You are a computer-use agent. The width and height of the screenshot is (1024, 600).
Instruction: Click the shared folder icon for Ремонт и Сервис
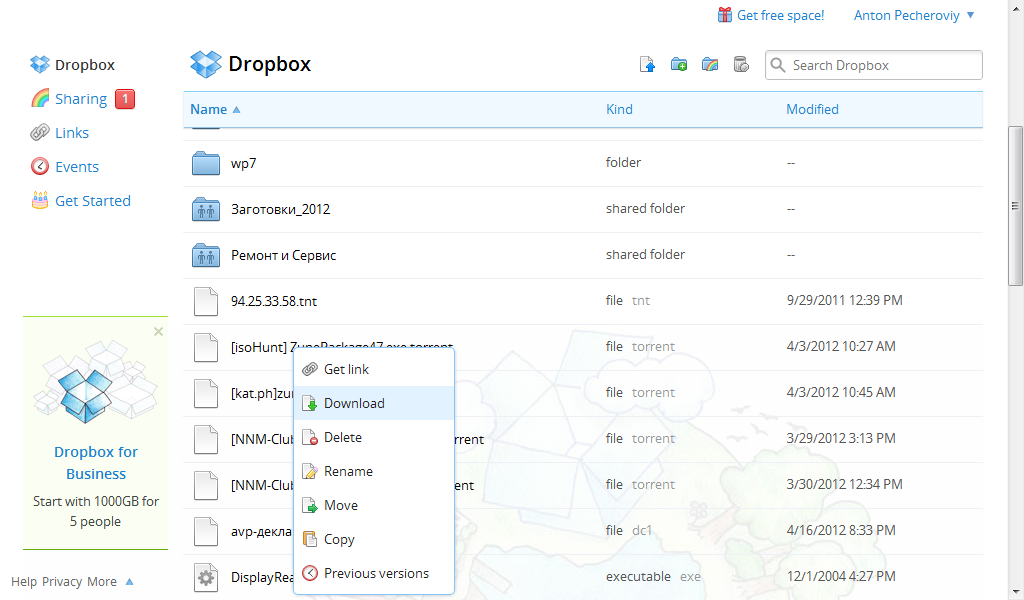[x=206, y=255]
